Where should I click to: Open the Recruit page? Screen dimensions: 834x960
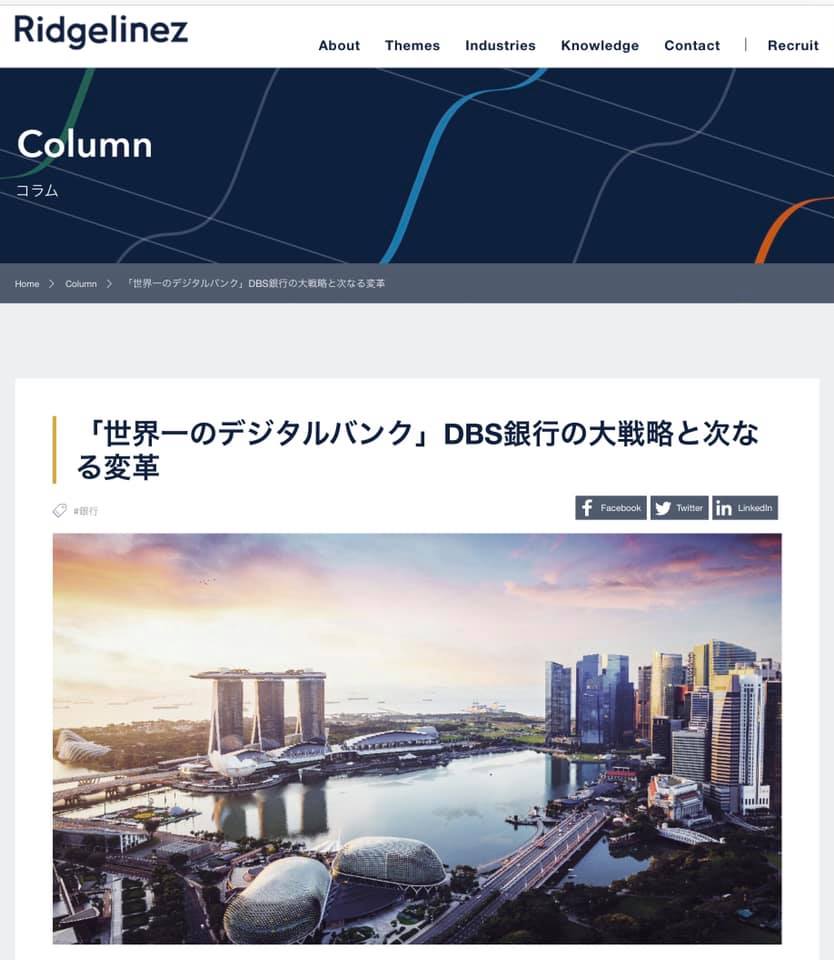793,45
